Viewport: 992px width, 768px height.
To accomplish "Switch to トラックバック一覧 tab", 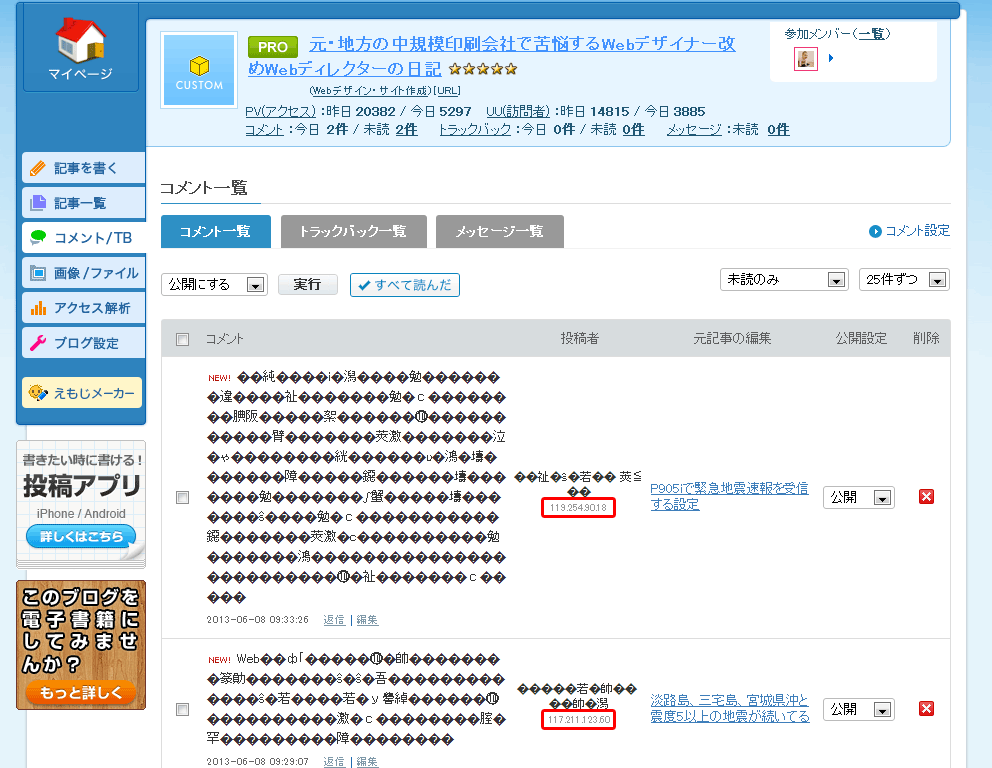I will [354, 232].
